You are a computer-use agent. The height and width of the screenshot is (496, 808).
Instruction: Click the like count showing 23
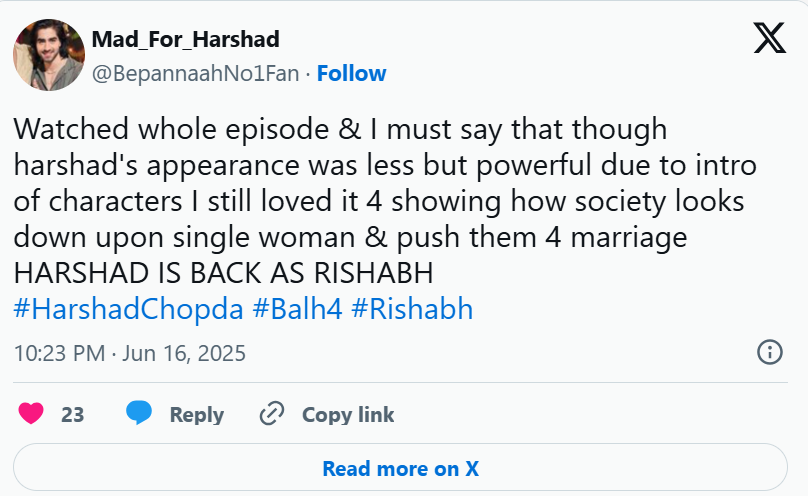72,414
